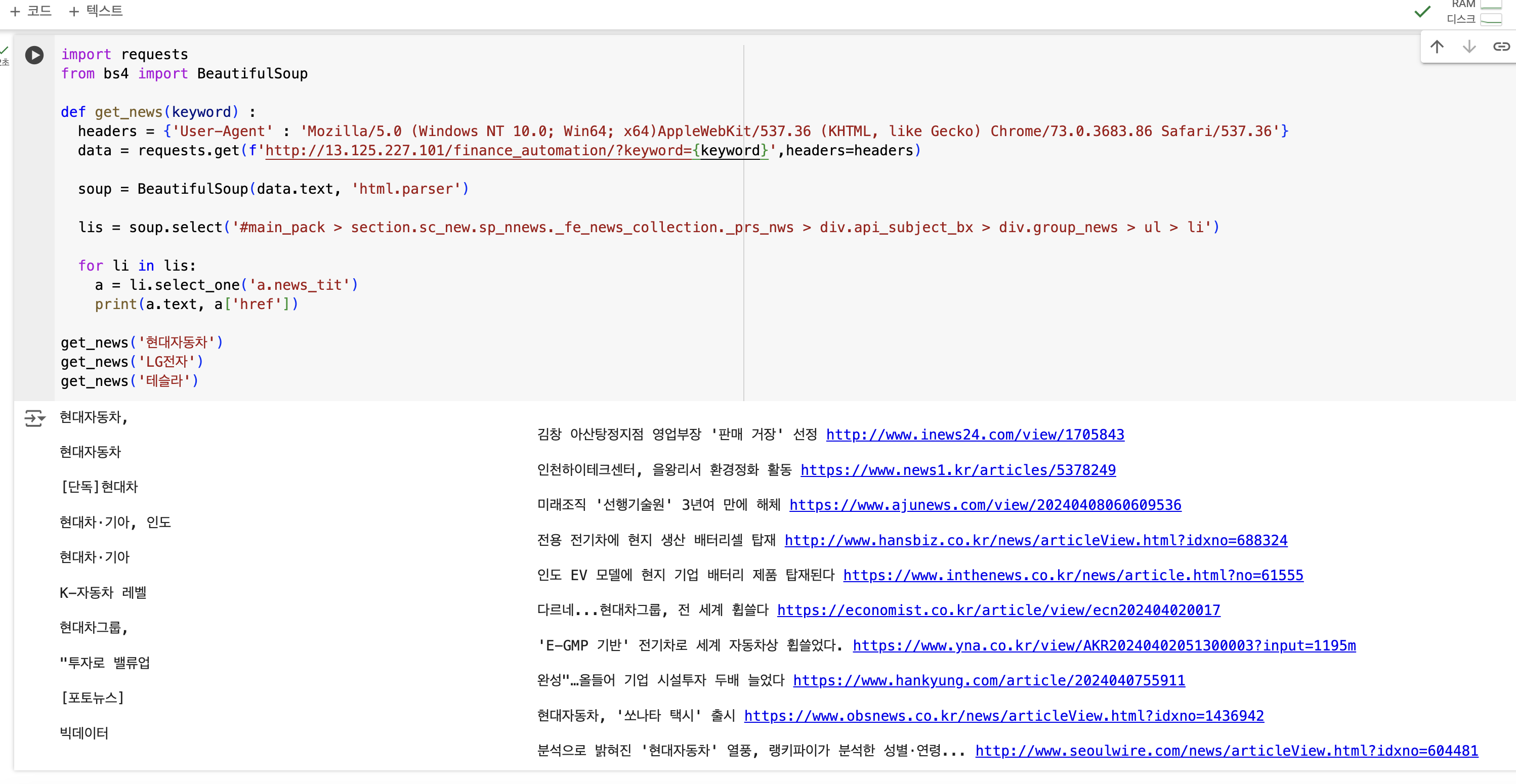This screenshot has height=784, width=1516.
Task: Click output text 'K-자동차 레벨'
Action: click(x=103, y=593)
